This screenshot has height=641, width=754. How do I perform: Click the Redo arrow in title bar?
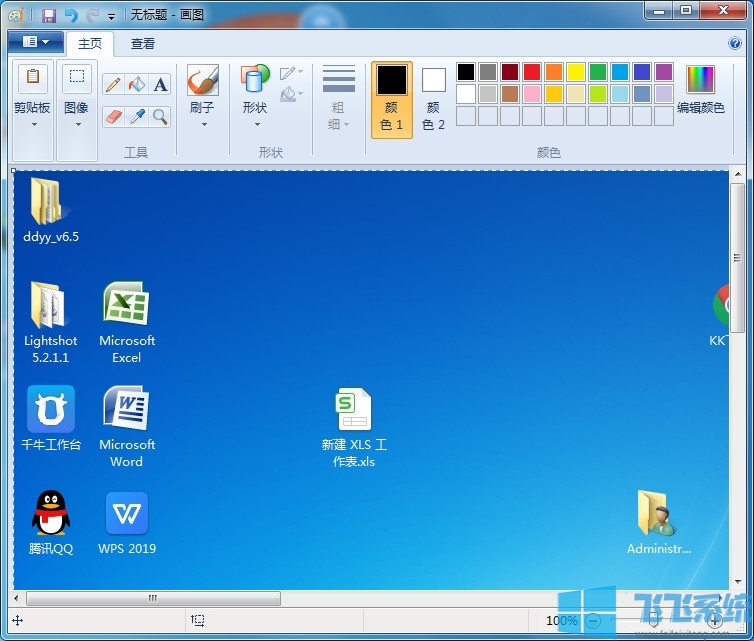[x=92, y=16]
